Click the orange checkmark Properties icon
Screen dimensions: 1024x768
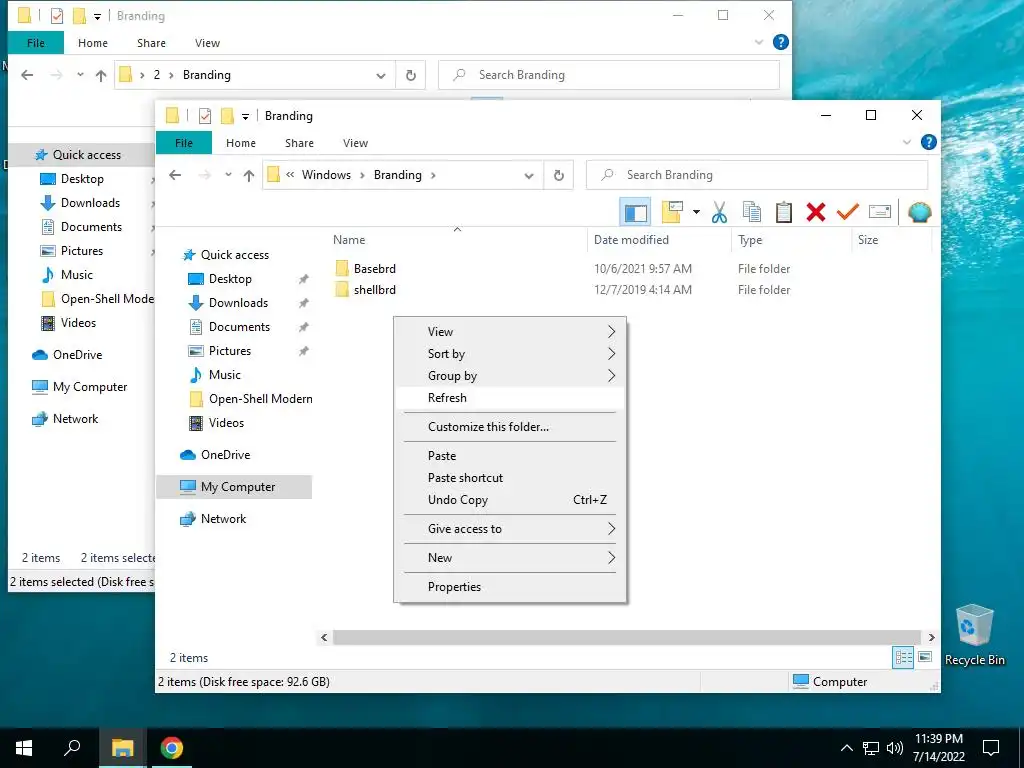pos(848,212)
